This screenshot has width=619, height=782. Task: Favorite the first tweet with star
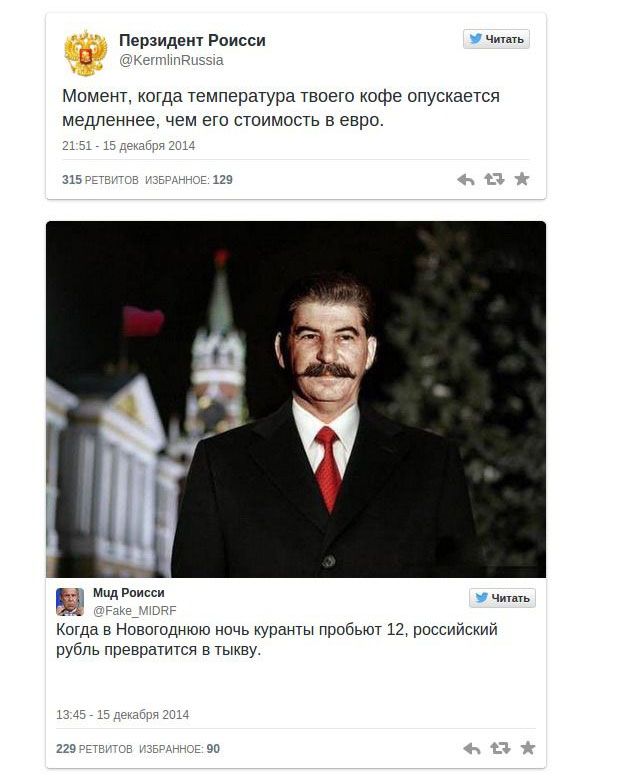click(522, 179)
